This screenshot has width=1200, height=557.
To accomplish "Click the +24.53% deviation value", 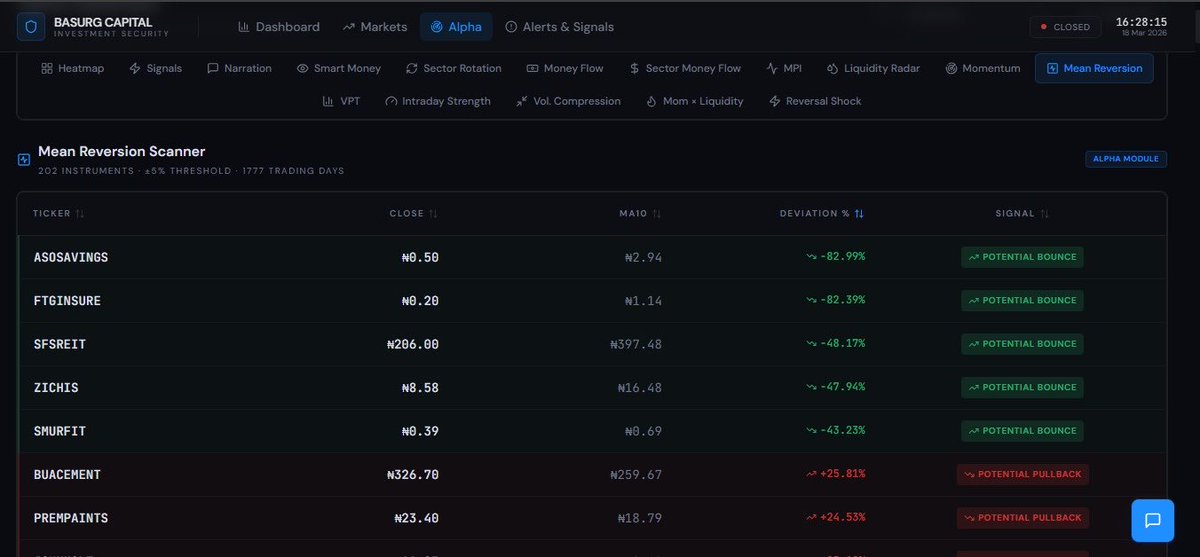I will (836, 518).
